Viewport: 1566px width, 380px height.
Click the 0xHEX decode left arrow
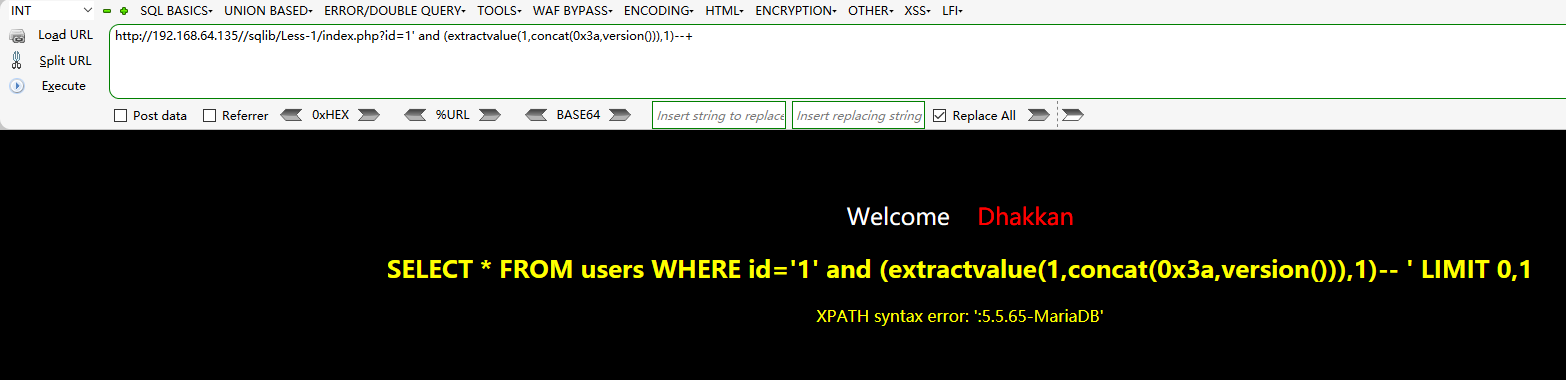click(x=291, y=115)
